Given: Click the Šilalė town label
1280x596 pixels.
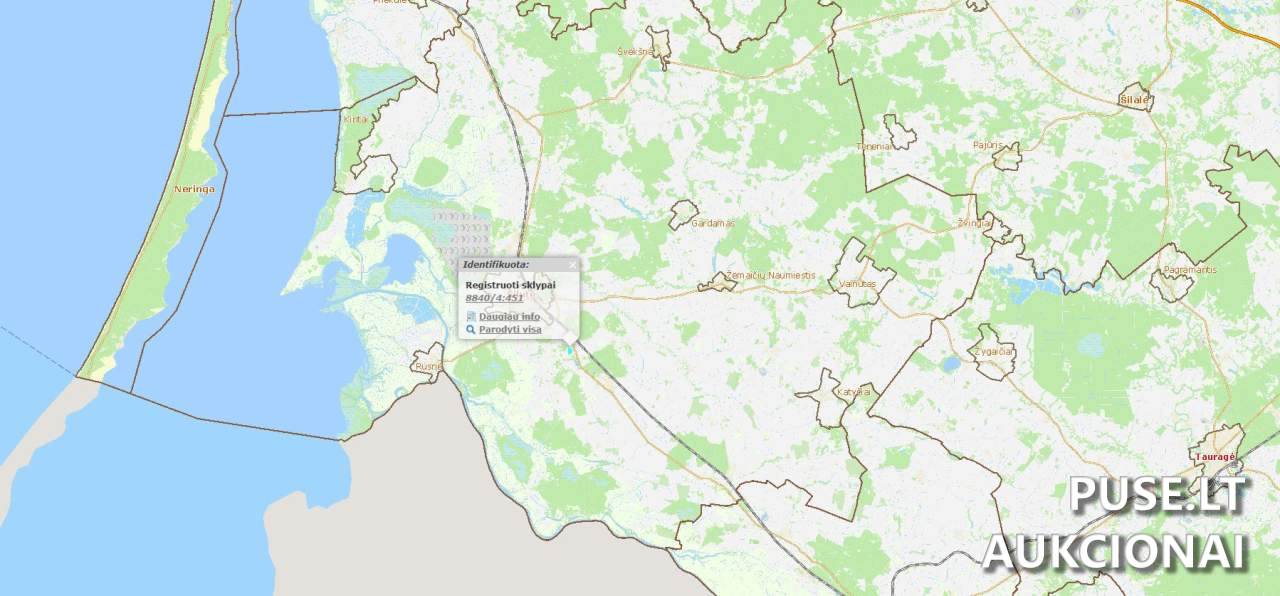Looking at the screenshot, I should tap(1135, 101).
